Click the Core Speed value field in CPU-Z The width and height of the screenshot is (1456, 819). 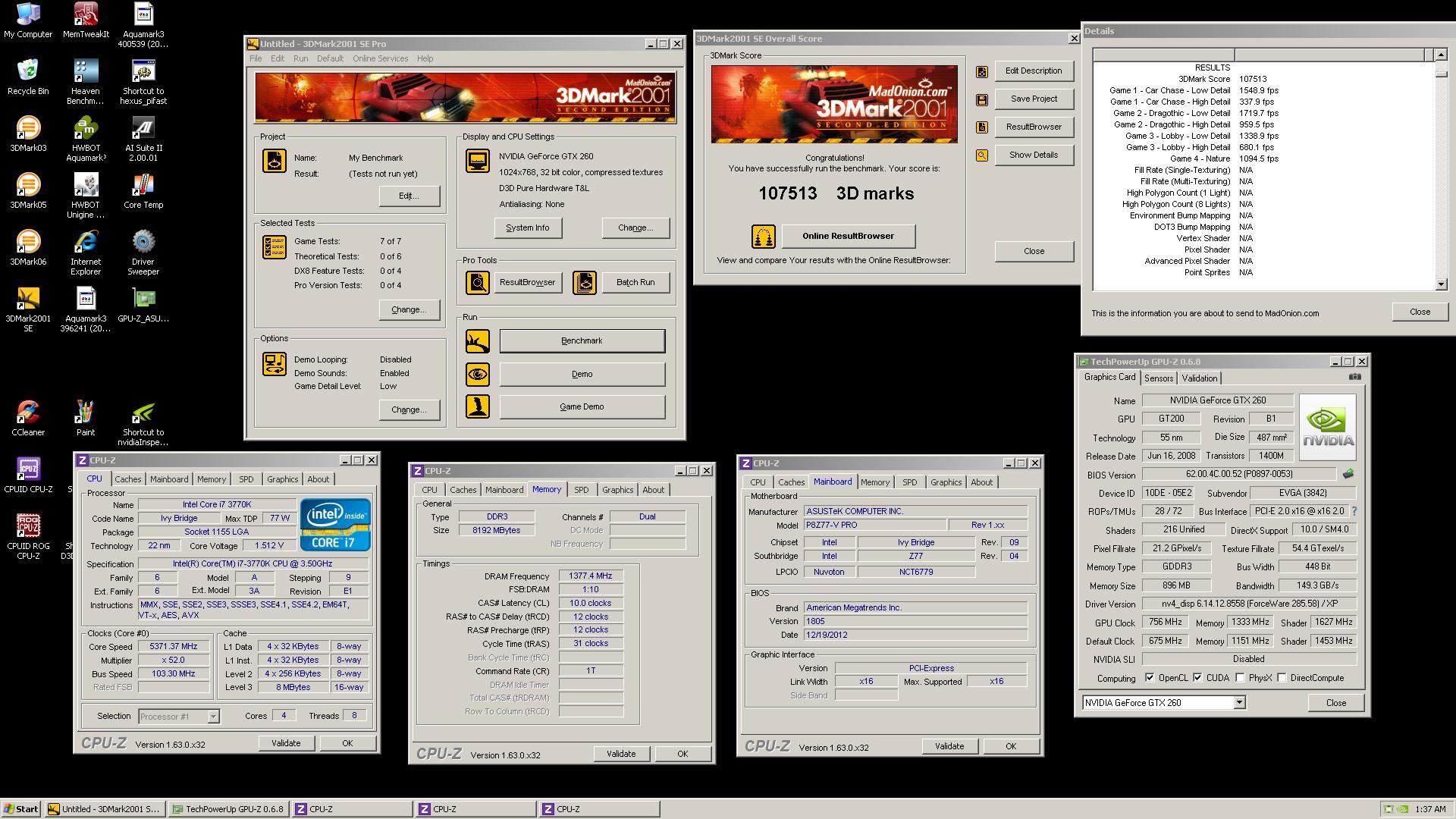coord(174,647)
